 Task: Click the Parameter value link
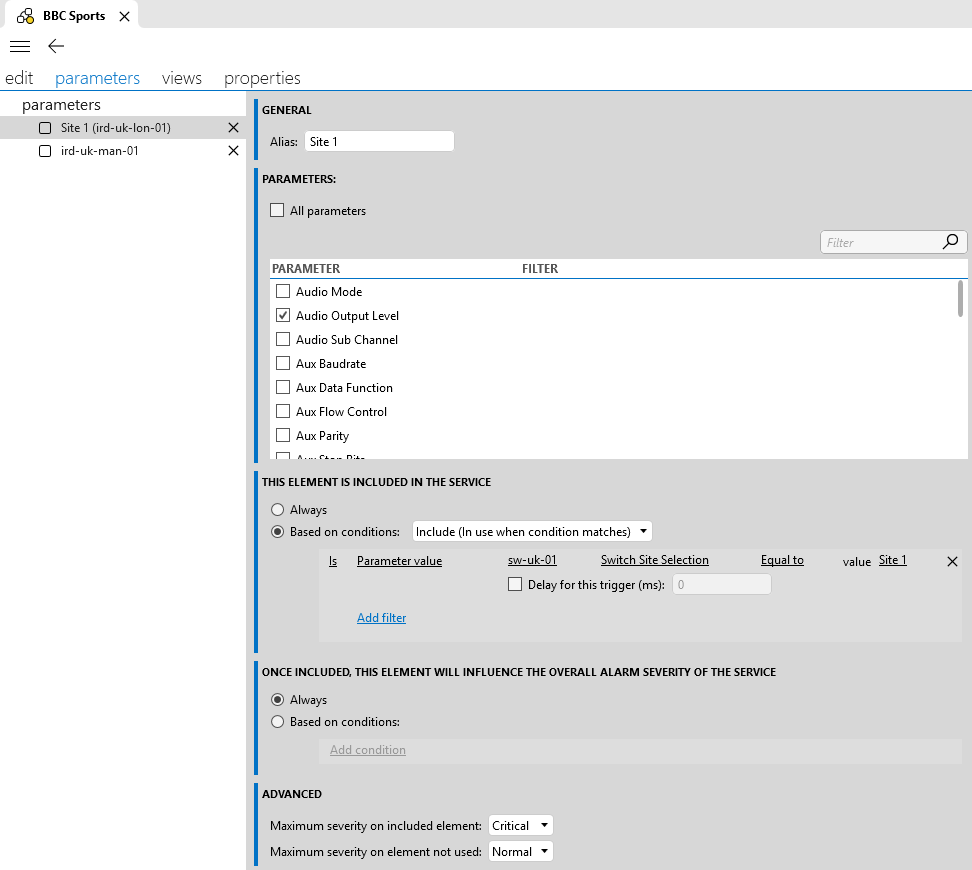pyautogui.click(x=399, y=561)
